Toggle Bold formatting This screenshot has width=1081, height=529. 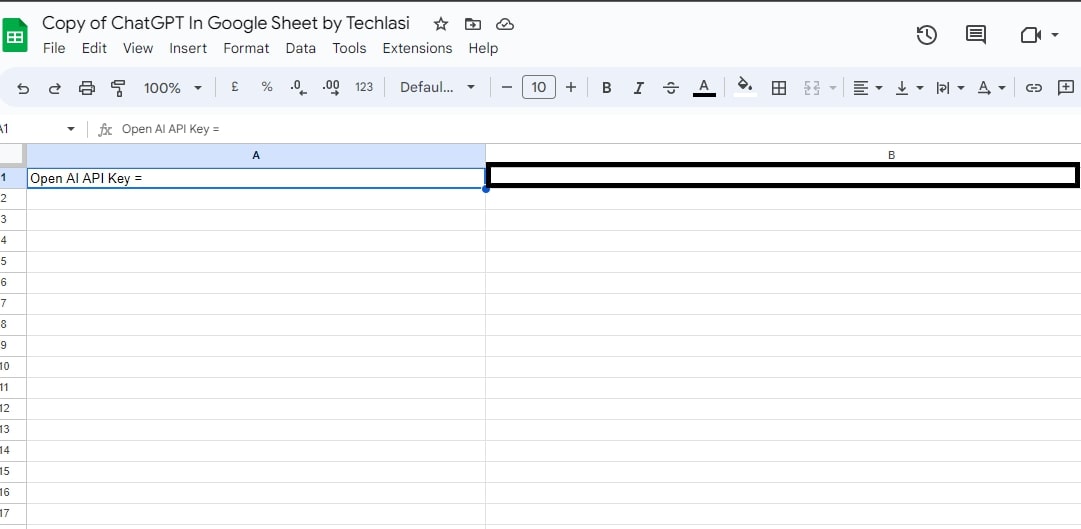(607, 88)
